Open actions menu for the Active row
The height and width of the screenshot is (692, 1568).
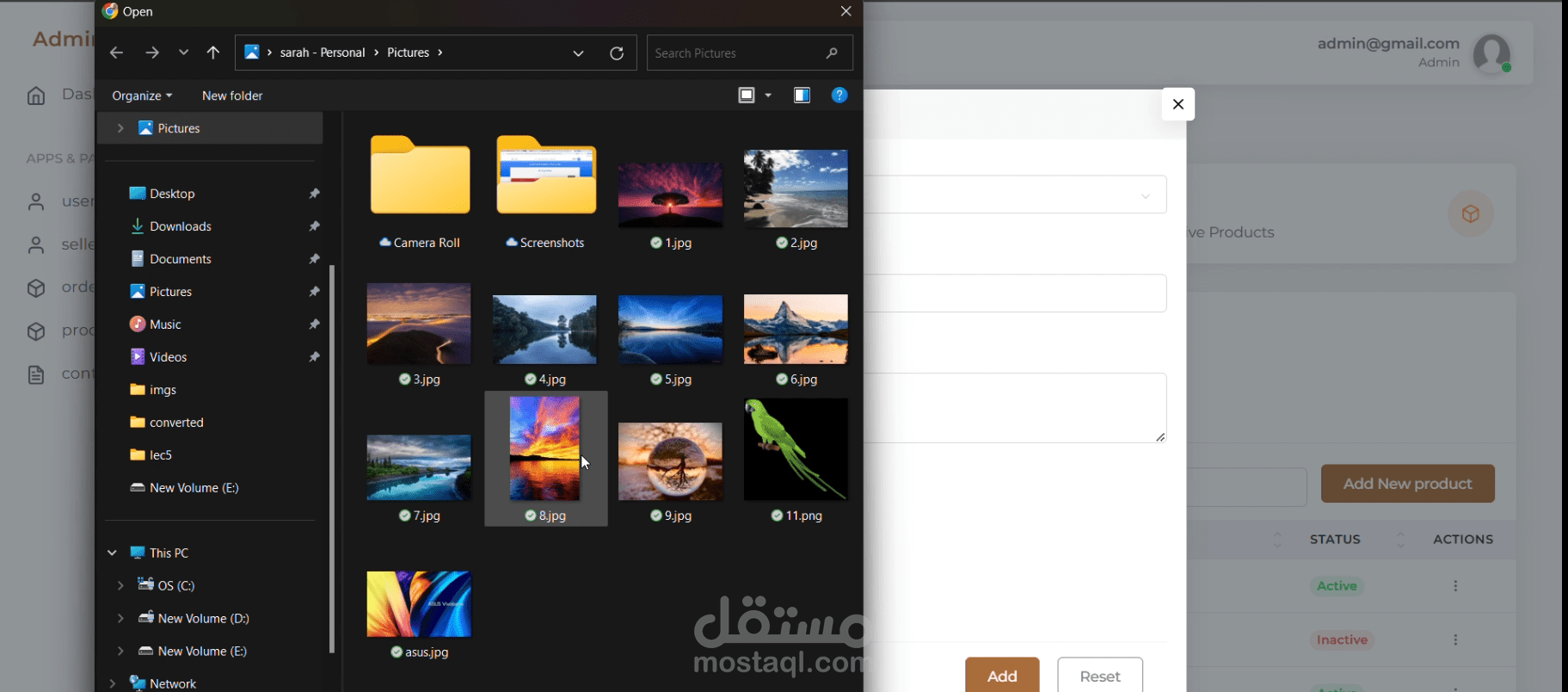coord(1455,586)
